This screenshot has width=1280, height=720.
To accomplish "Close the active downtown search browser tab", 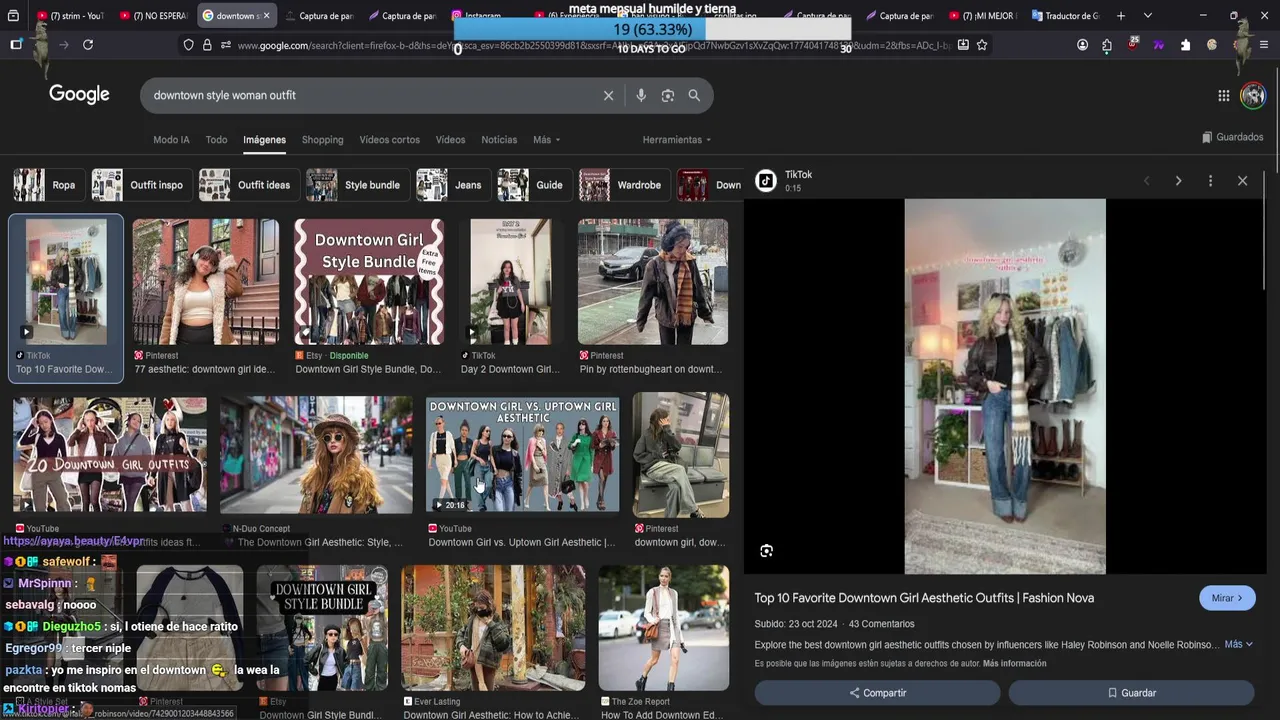I will [x=266, y=16].
